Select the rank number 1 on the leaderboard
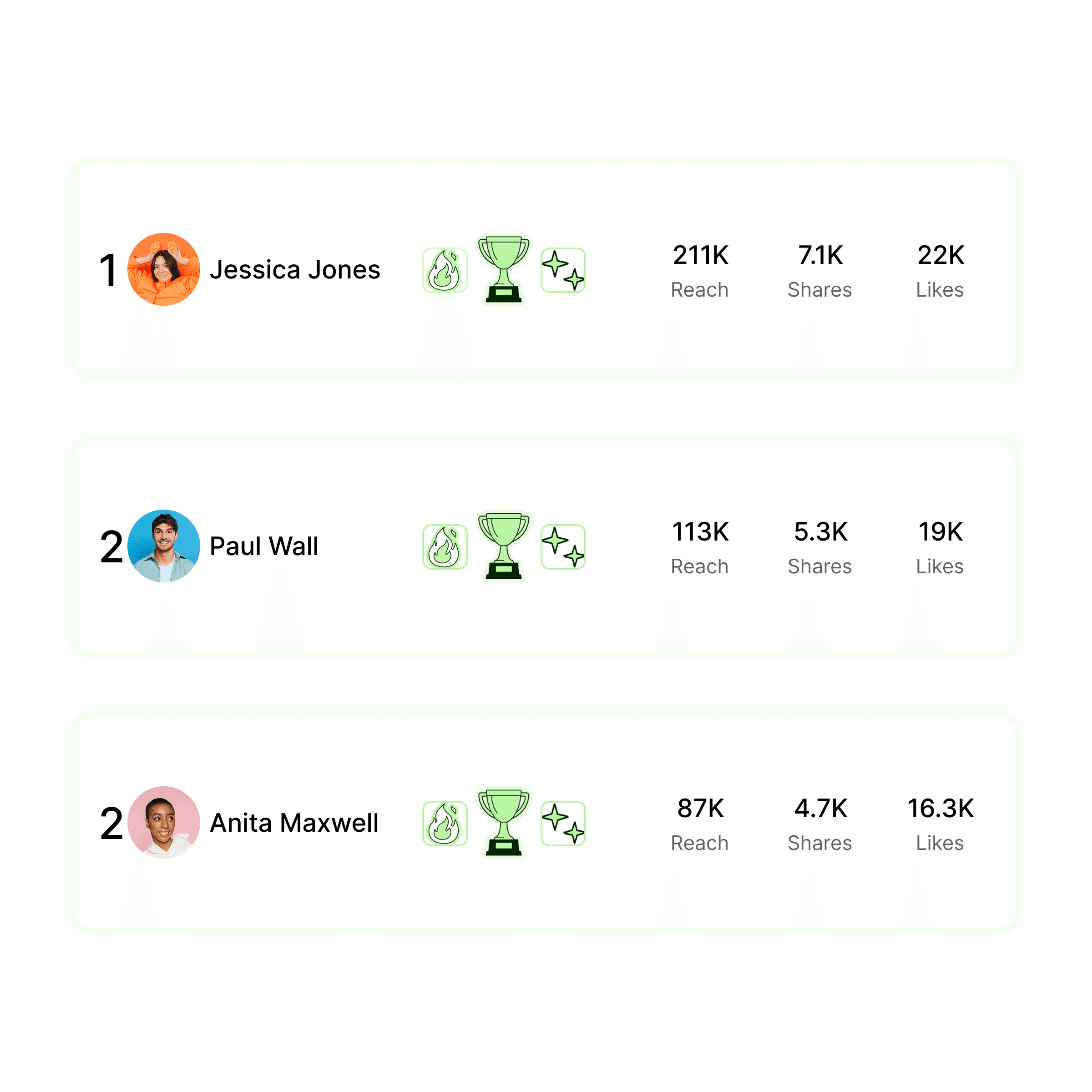 point(108,270)
